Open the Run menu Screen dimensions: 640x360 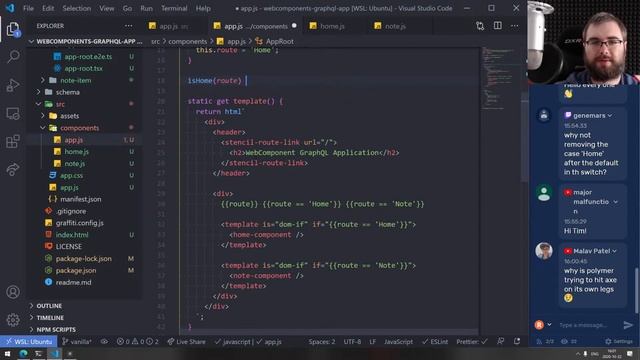click(x=146, y=8)
